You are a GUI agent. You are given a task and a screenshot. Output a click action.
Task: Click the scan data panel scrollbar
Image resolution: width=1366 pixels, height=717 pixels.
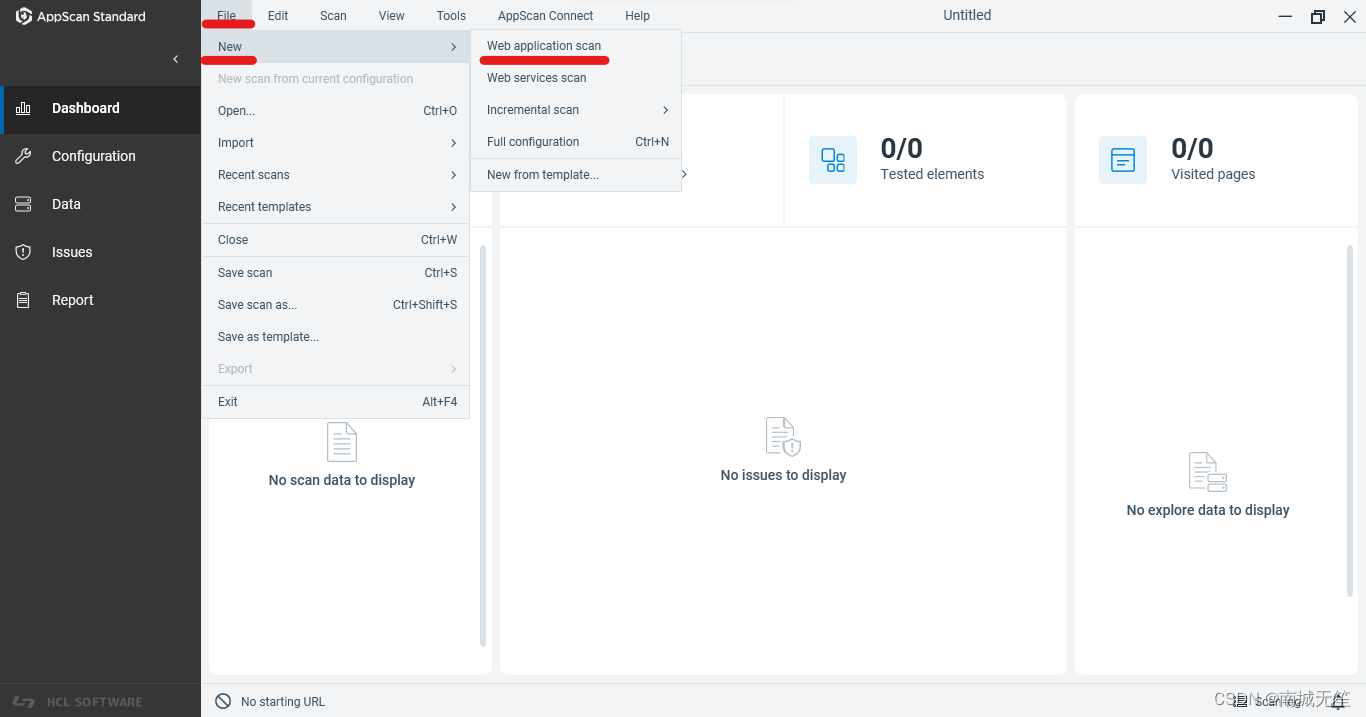pyautogui.click(x=483, y=445)
